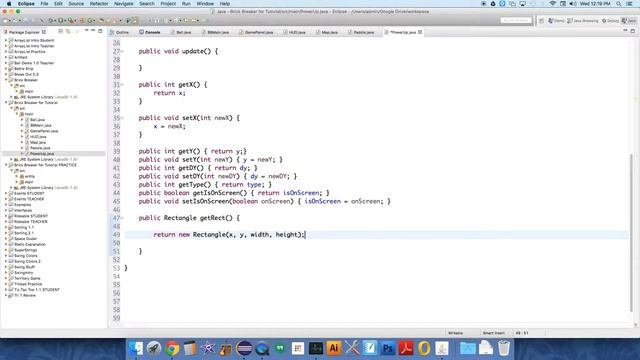This screenshot has width=640, height=360.
Task: Open the Project menu
Action: click(168, 4)
